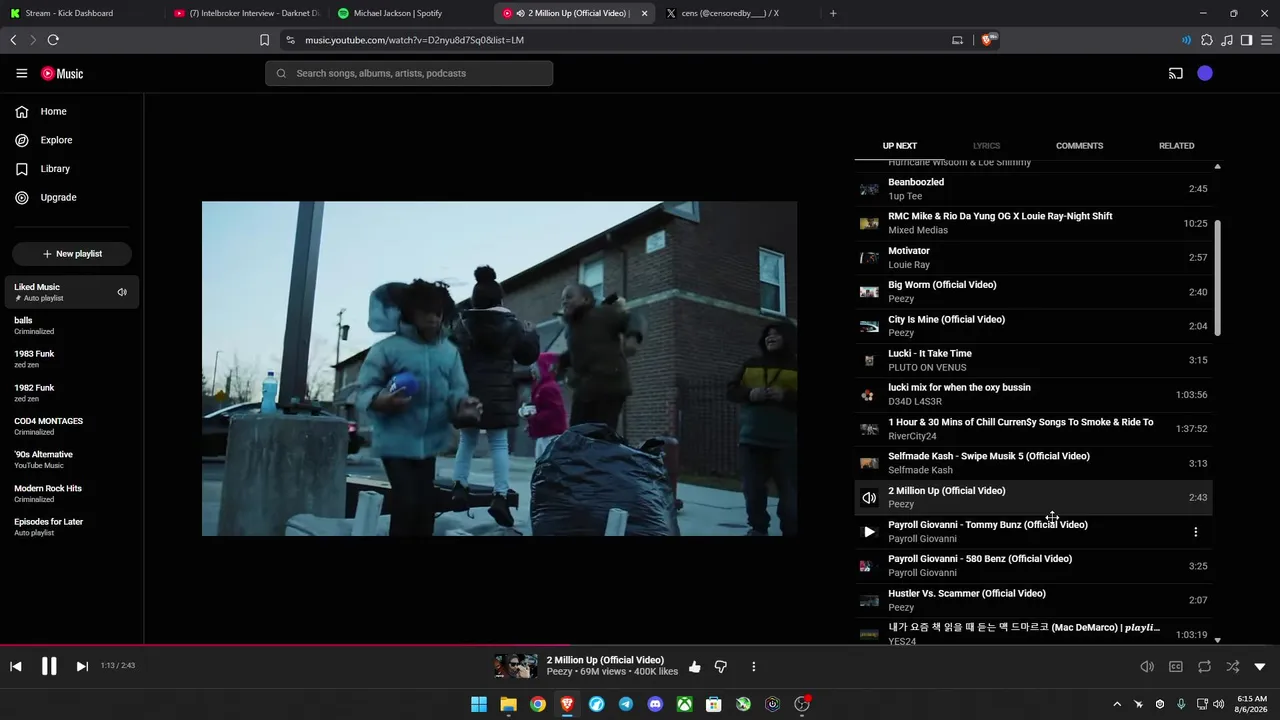Open the Upgrade icon in sidebar
Screen dimensions: 1280x720
point(21,197)
